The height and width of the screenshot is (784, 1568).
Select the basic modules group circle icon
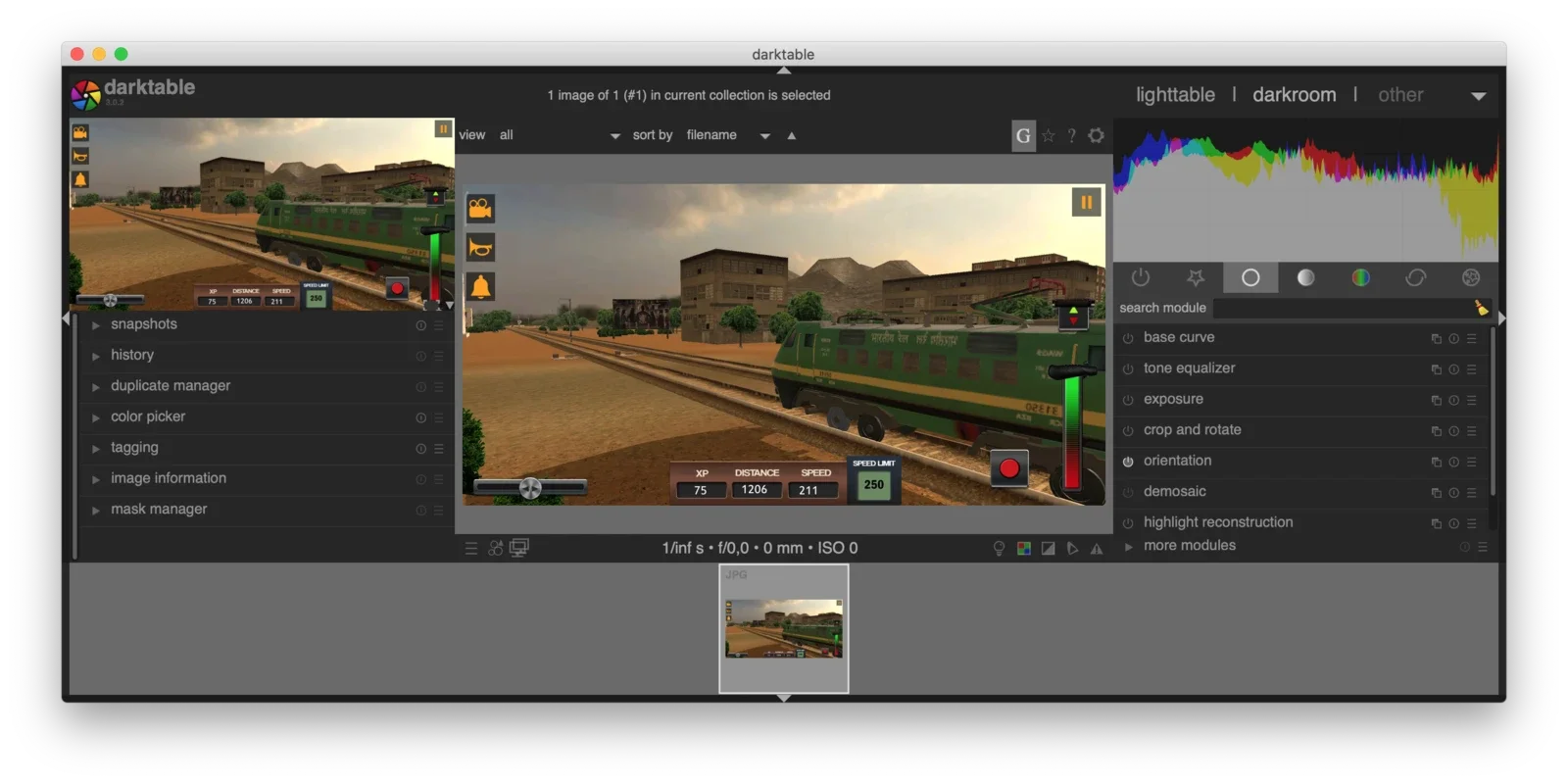(1250, 278)
